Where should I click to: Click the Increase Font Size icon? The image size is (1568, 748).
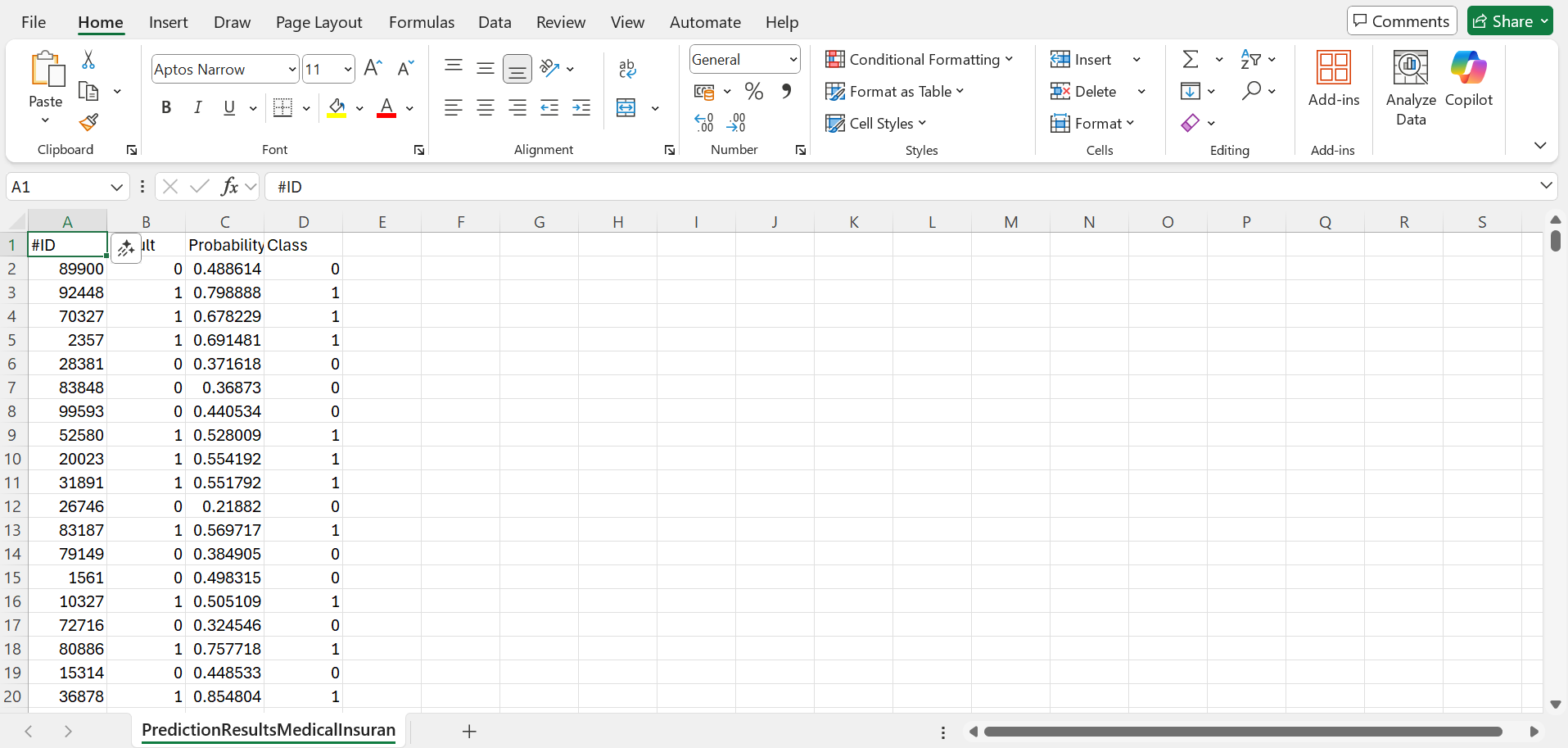373,69
